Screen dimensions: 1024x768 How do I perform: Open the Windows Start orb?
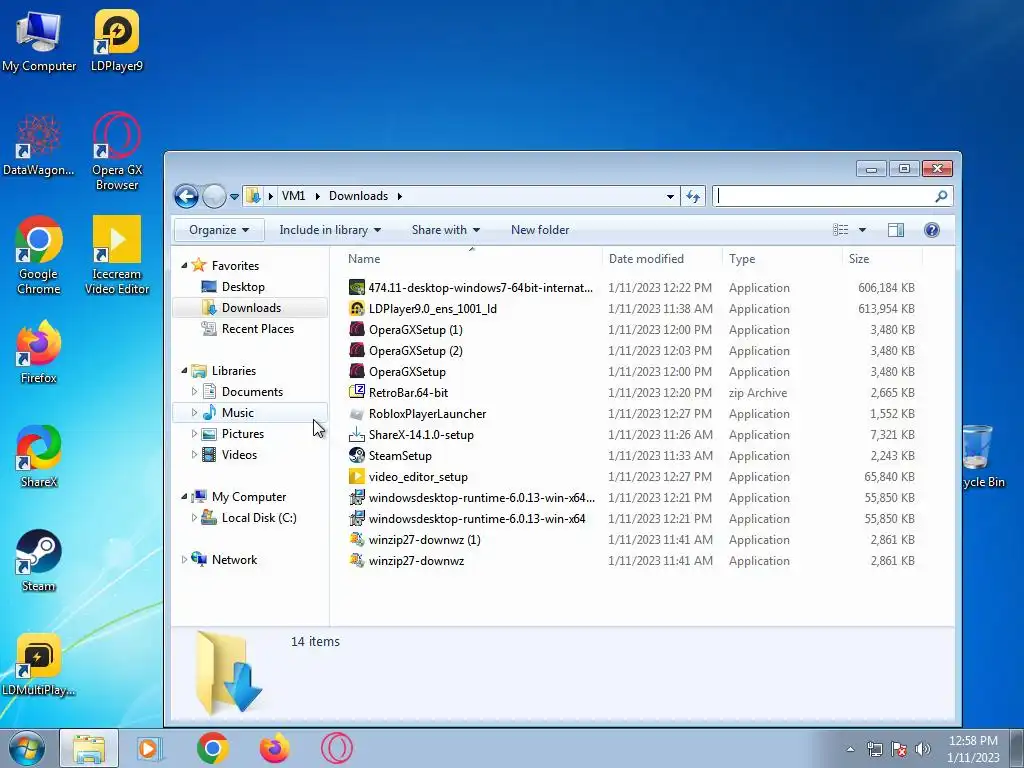pyautogui.click(x=27, y=748)
